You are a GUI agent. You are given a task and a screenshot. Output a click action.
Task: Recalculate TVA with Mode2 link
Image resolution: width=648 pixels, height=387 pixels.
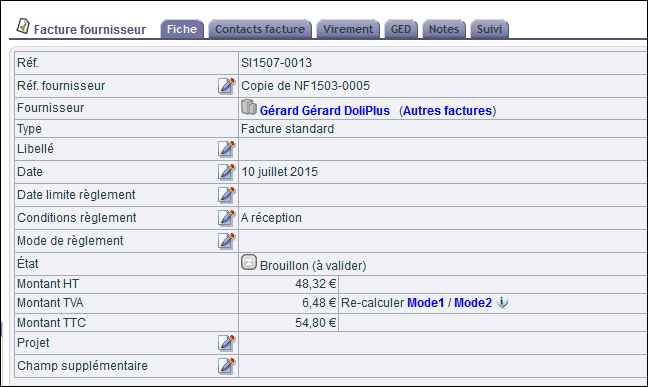pos(473,303)
